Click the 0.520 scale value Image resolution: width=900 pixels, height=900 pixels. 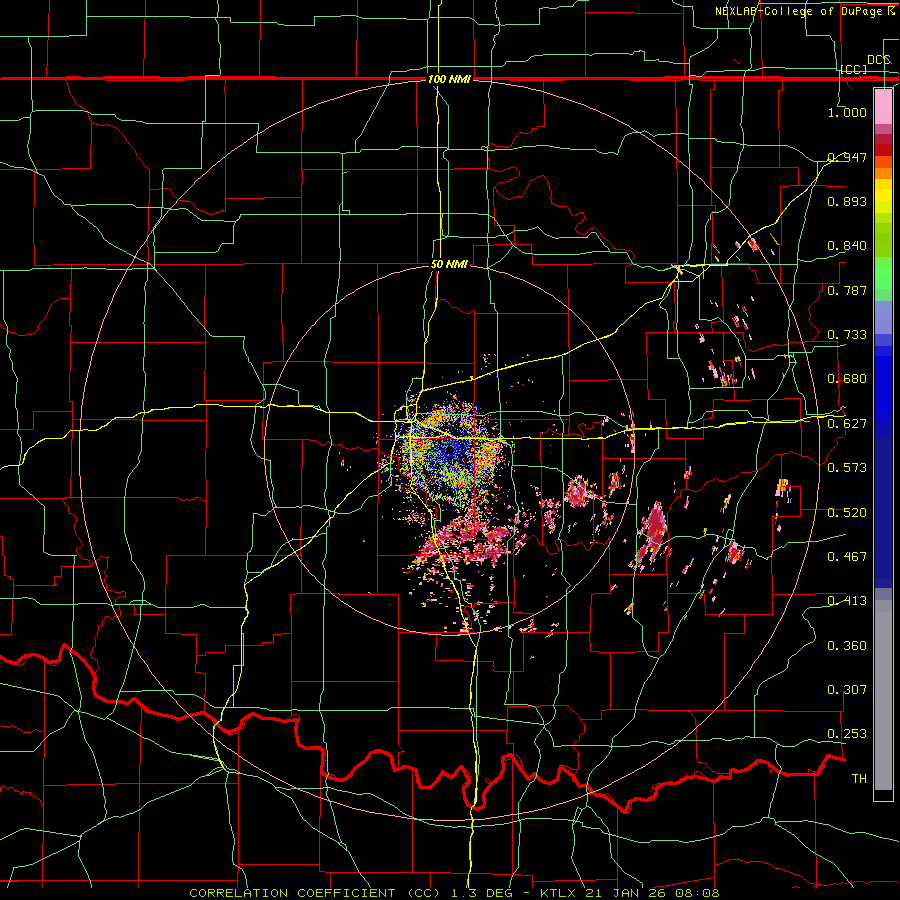click(x=847, y=512)
